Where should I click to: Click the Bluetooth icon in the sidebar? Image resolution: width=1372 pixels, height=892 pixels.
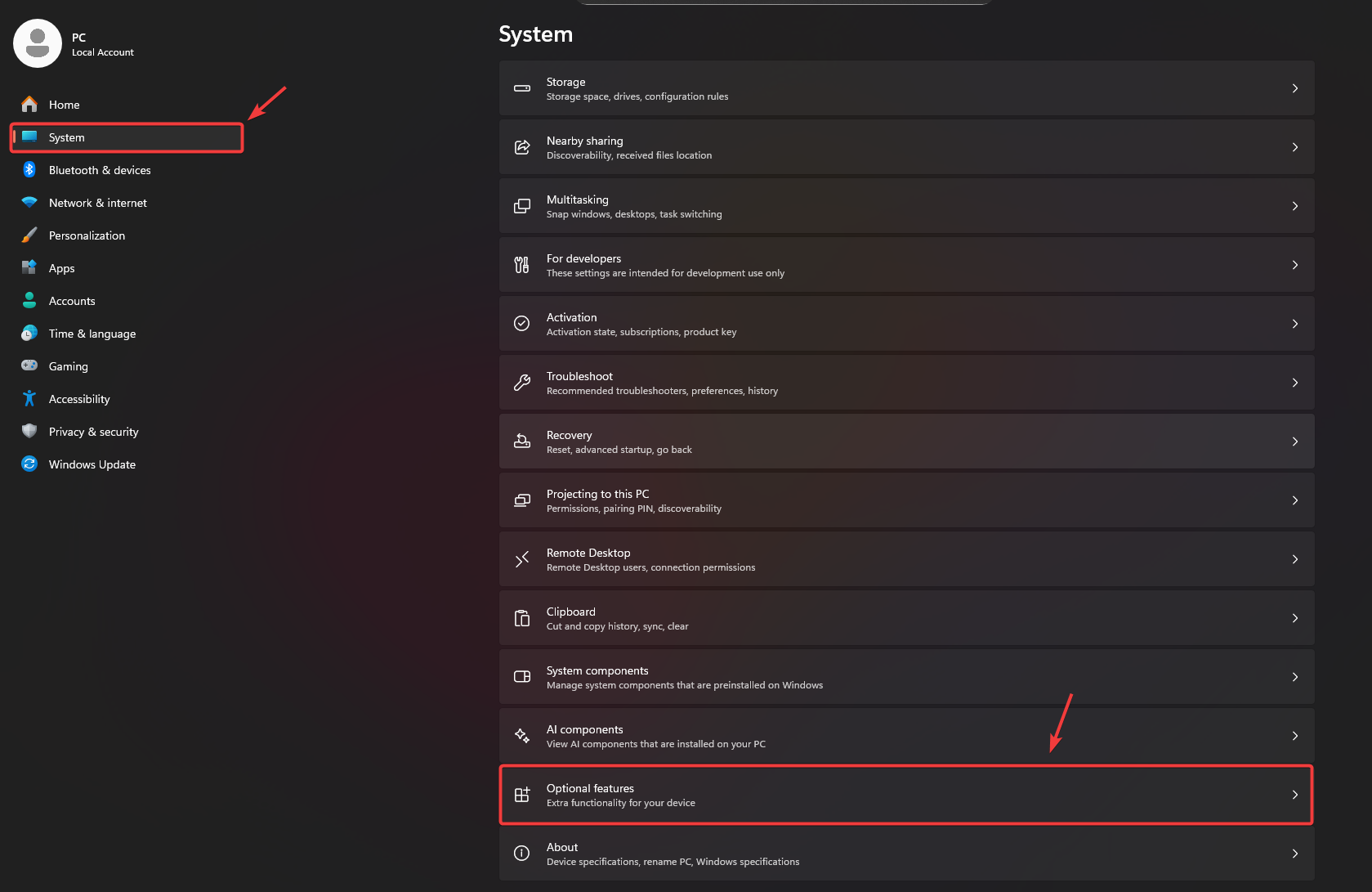click(x=29, y=170)
